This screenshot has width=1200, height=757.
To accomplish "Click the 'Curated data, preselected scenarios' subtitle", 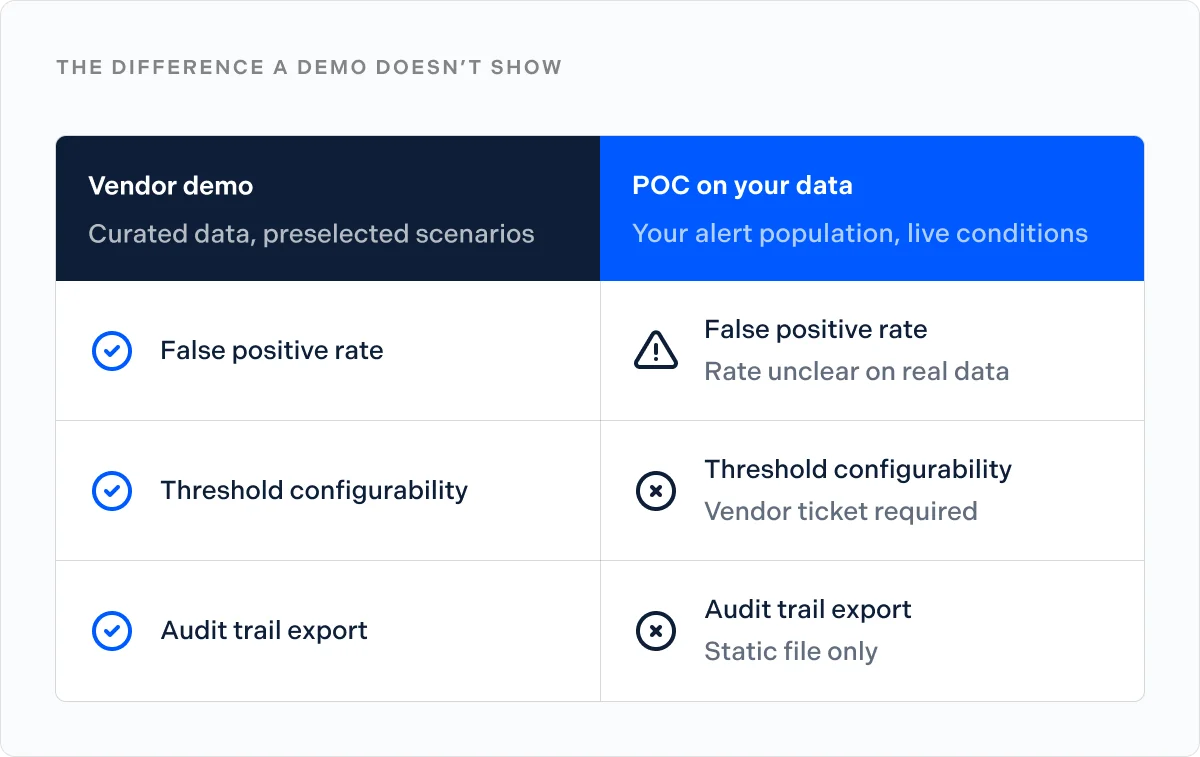I will point(311,234).
